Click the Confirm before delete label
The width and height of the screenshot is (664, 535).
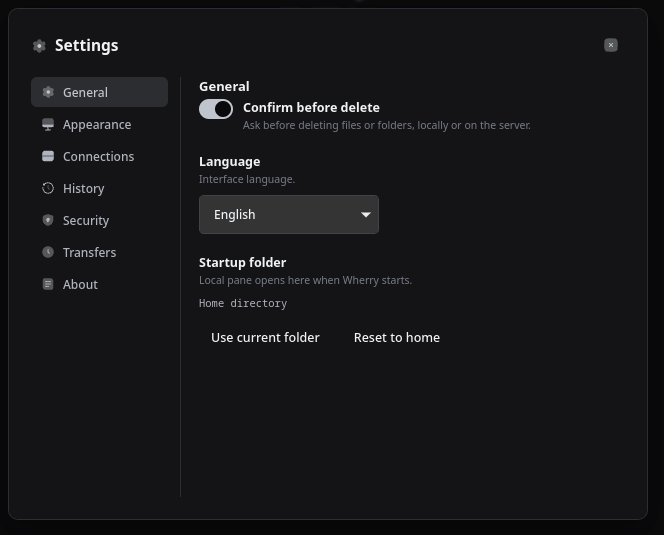click(x=311, y=108)
